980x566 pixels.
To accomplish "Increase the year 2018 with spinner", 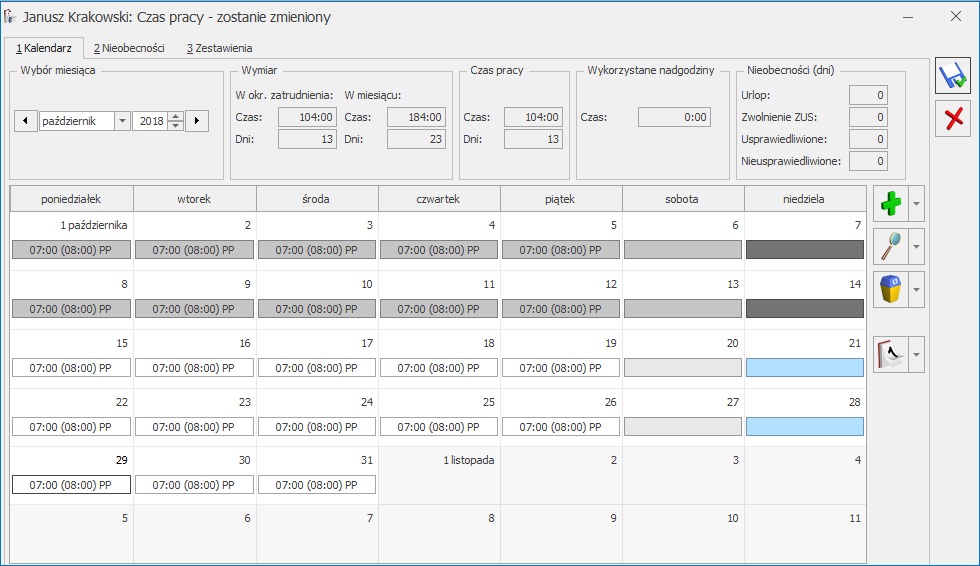I will [x=176, y=116].
